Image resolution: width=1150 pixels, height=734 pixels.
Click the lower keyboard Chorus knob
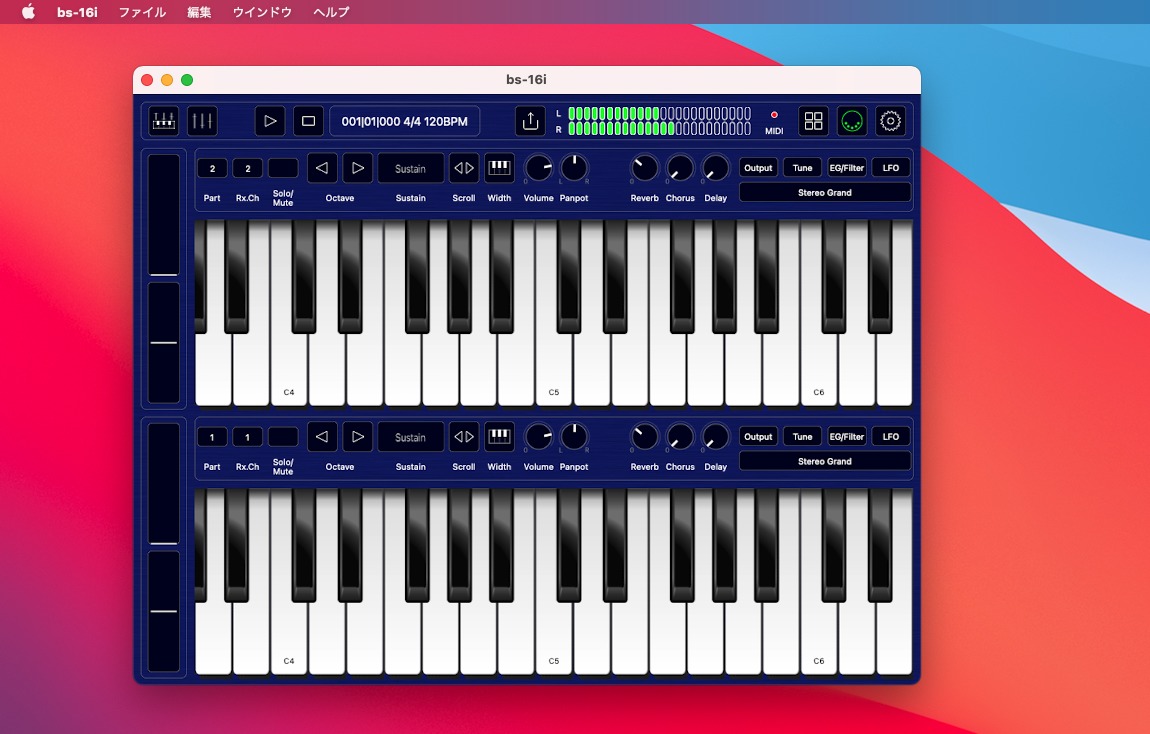pos(680,438)
